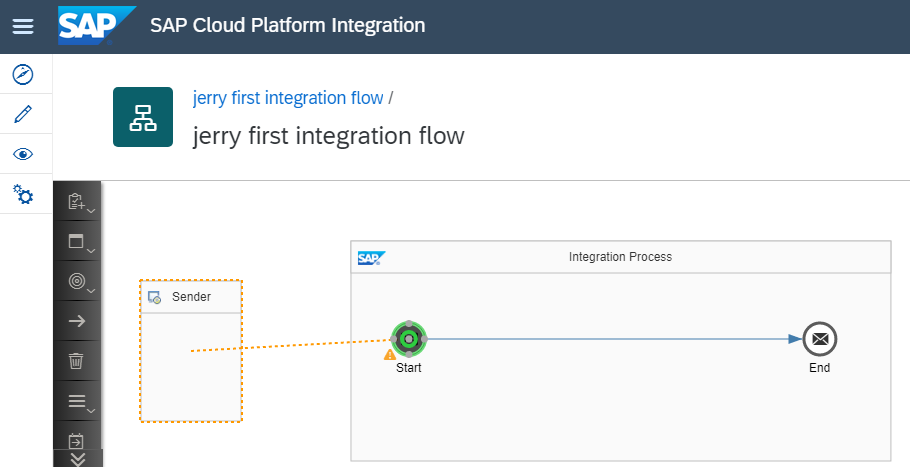Expand the message transformers list dropdown

pyautogui.click(x=78, y=402)
